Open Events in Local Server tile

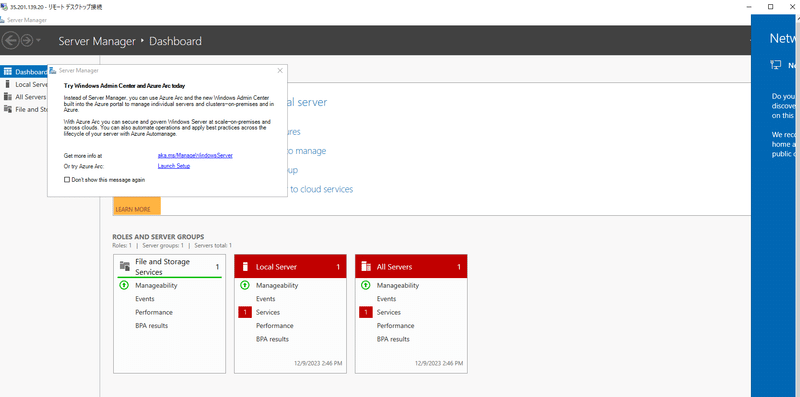click(x=266, y=299)
